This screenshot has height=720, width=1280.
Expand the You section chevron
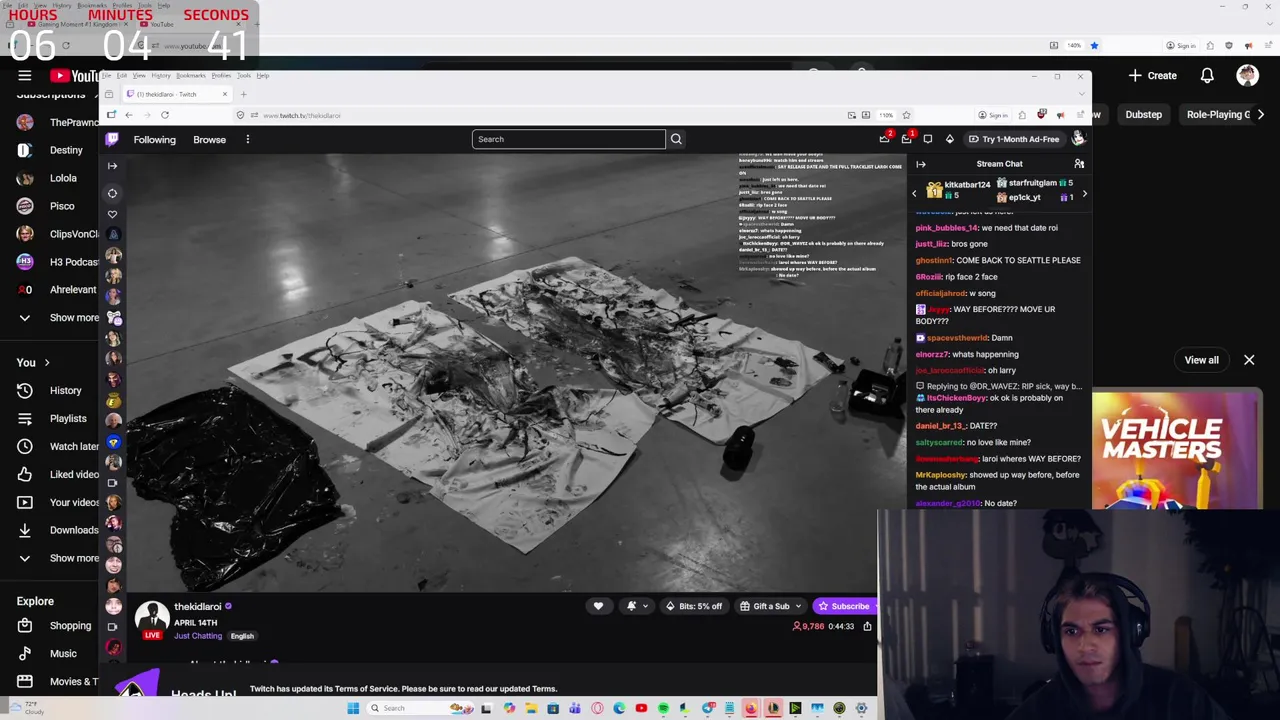46,362
